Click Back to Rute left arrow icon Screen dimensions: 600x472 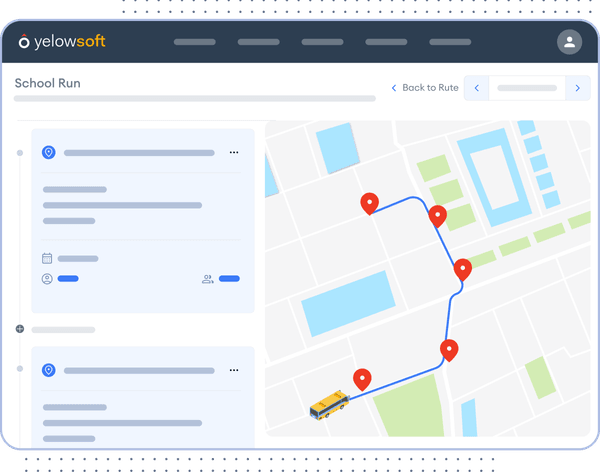pyautogui.click(x=394, y=88)
